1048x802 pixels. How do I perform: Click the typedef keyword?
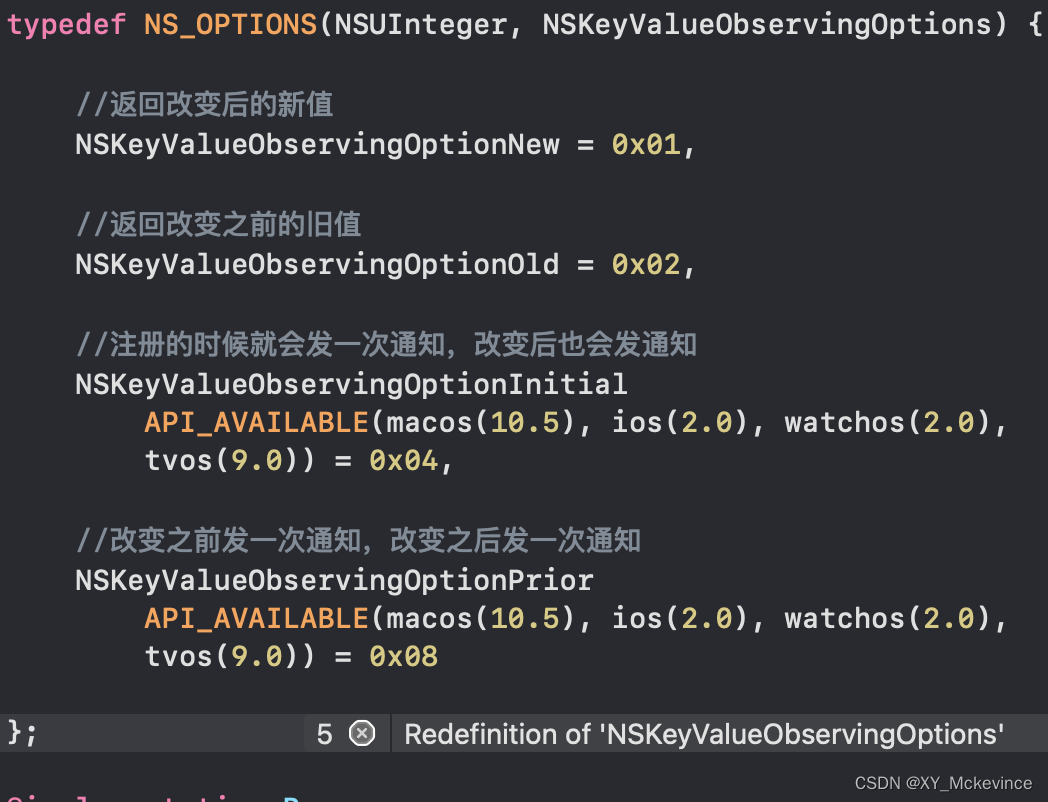coord(66,23)
